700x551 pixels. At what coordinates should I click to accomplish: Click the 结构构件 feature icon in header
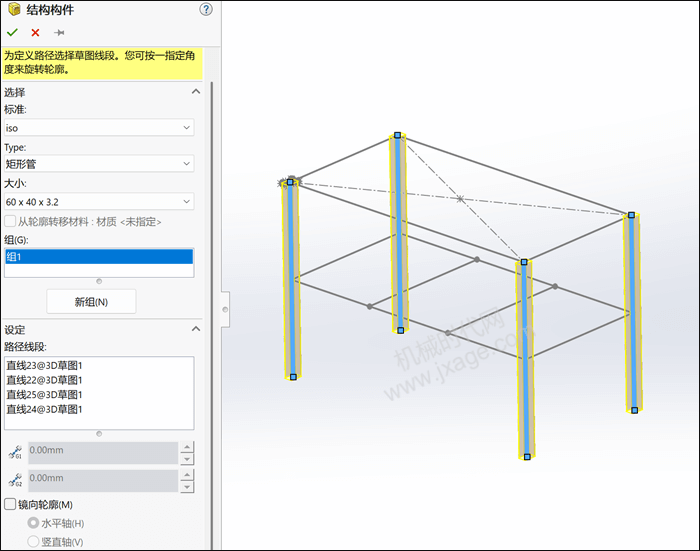point(14,9)
